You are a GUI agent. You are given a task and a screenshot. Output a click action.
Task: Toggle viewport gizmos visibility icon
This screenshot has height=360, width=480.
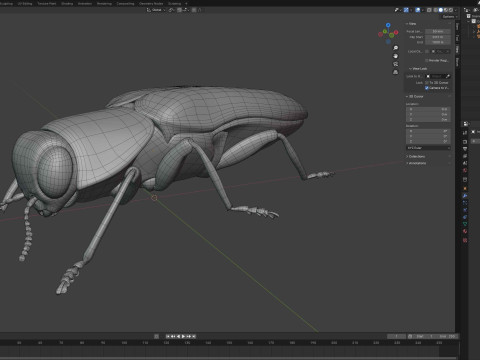(x=406, y=10)
